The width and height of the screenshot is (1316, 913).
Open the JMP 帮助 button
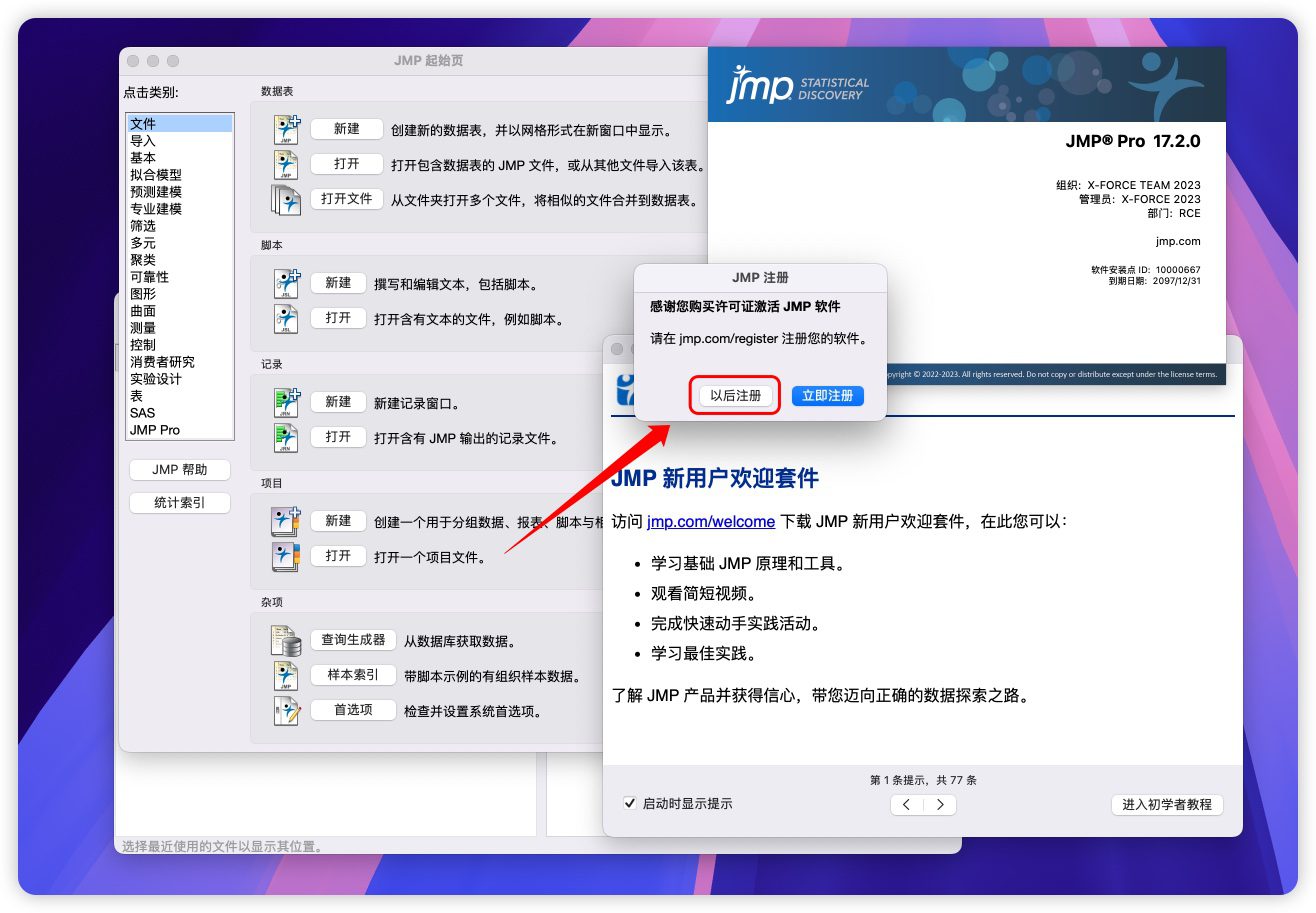[180, 470]
